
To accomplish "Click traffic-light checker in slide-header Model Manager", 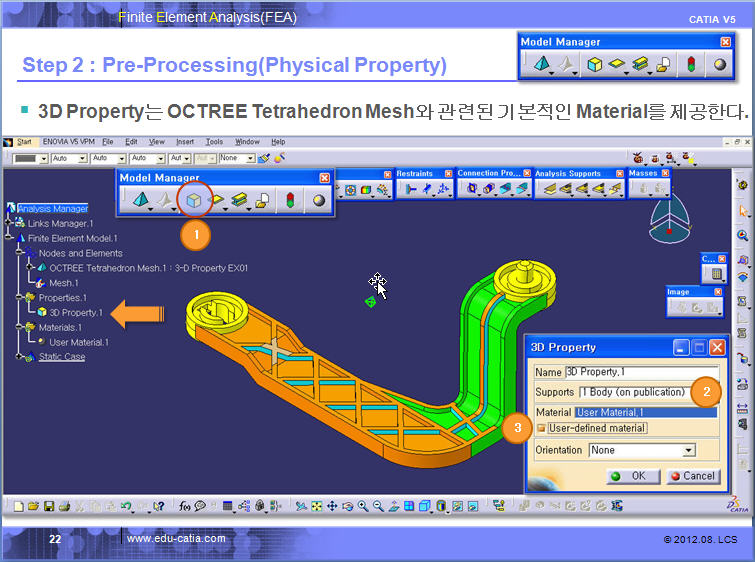I will [x=691, y=64].
